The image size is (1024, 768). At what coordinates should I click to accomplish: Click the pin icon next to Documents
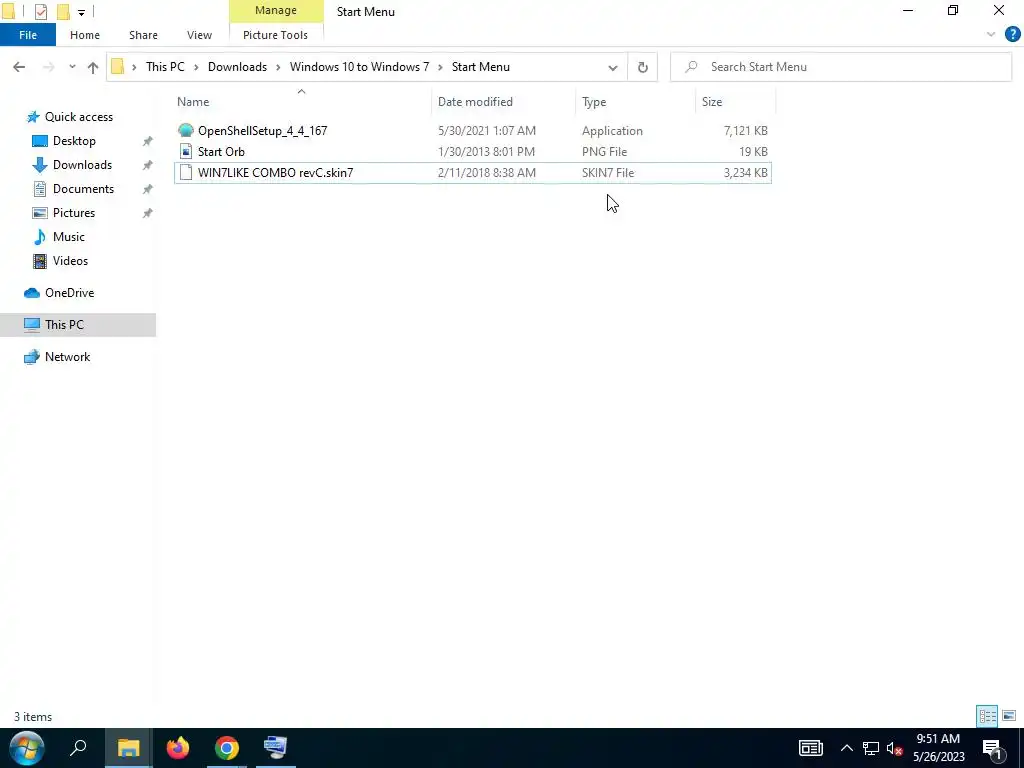[148, 189]
